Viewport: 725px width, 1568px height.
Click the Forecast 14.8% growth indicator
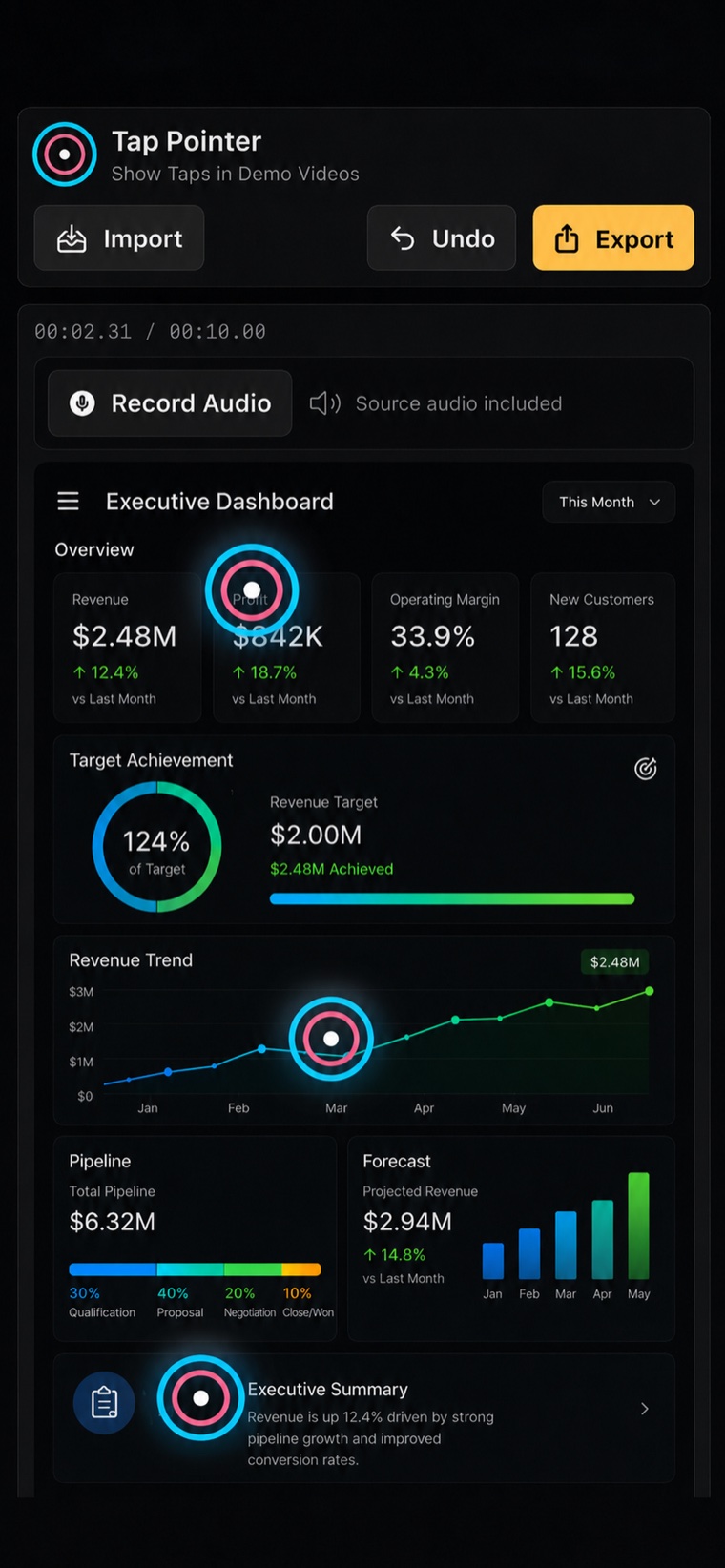pos(394,1255)
